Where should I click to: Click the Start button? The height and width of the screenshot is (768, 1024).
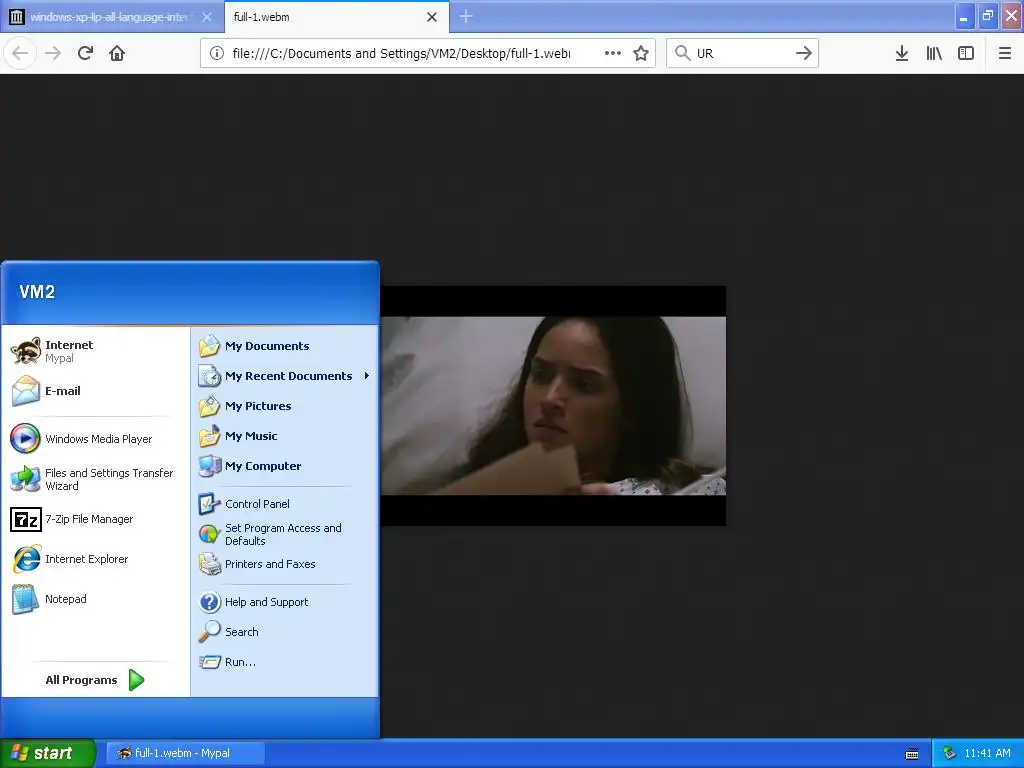click(47, 753)
